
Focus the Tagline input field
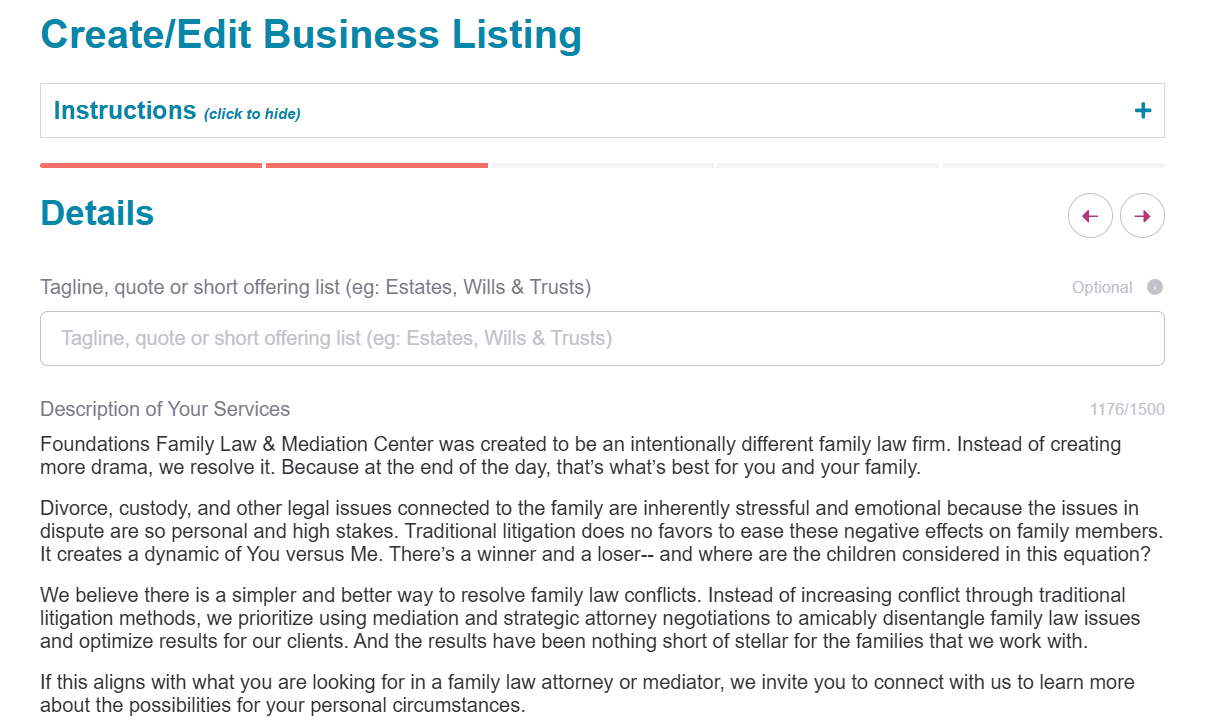point(602,338)
